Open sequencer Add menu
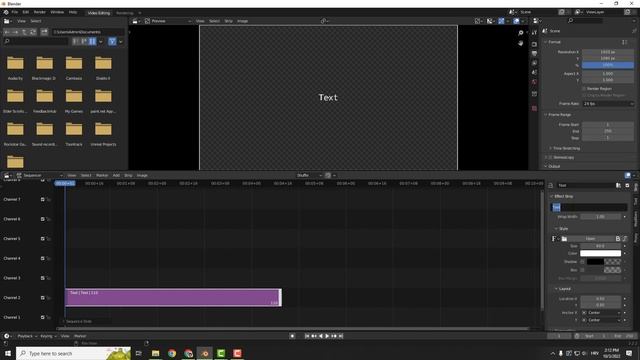 pos(116,176)
